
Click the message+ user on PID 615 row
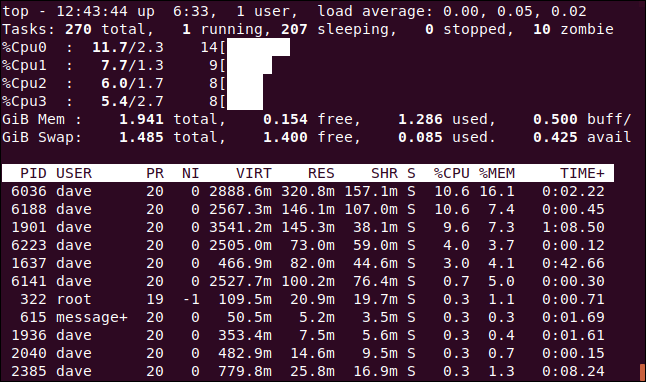coord(92,317)
